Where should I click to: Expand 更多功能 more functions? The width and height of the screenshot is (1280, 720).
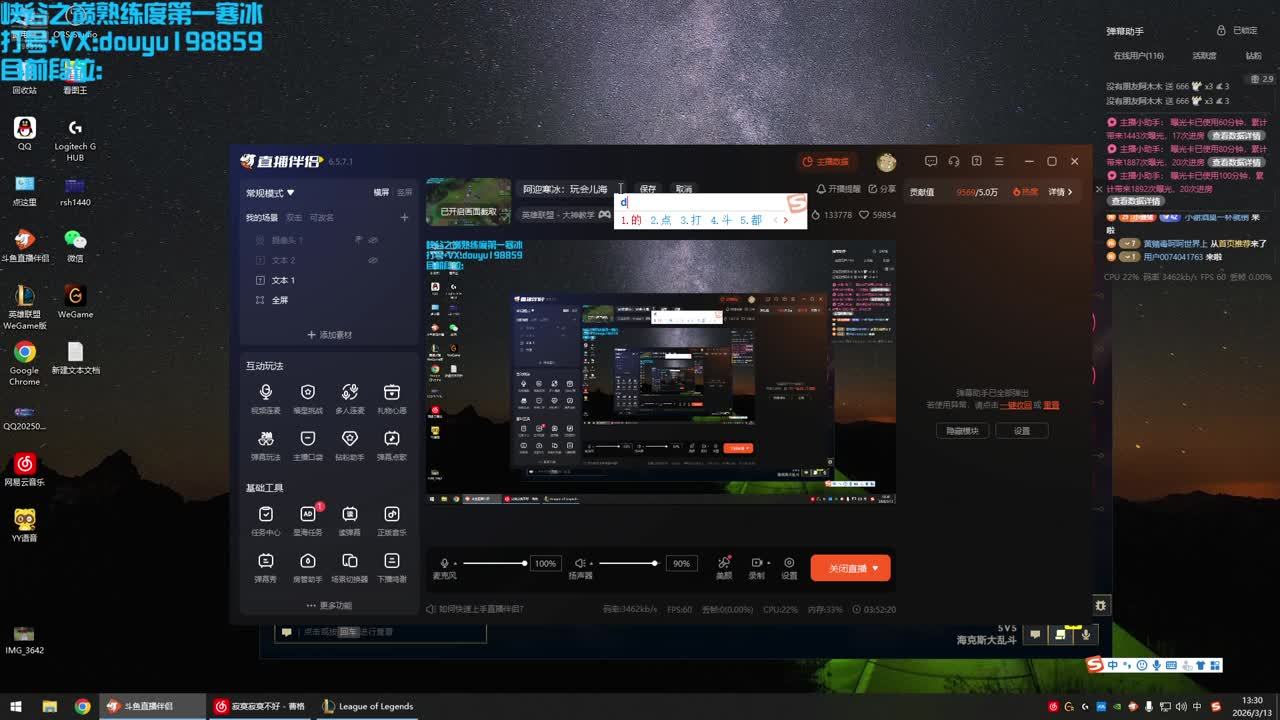[x=329, y=605]
